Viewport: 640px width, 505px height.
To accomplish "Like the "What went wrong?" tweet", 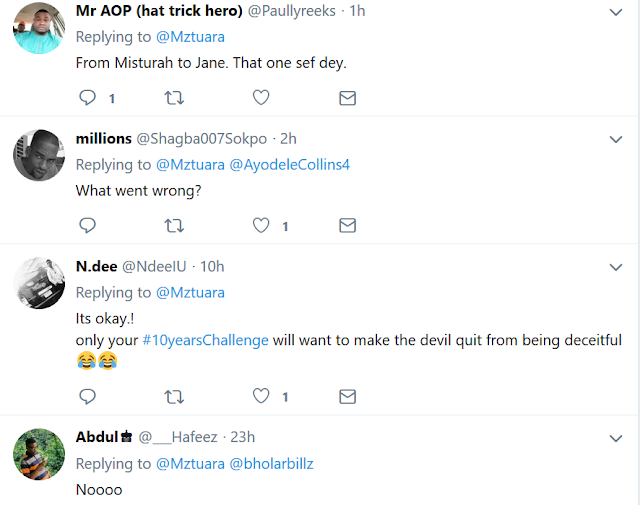I will [260, 226].
